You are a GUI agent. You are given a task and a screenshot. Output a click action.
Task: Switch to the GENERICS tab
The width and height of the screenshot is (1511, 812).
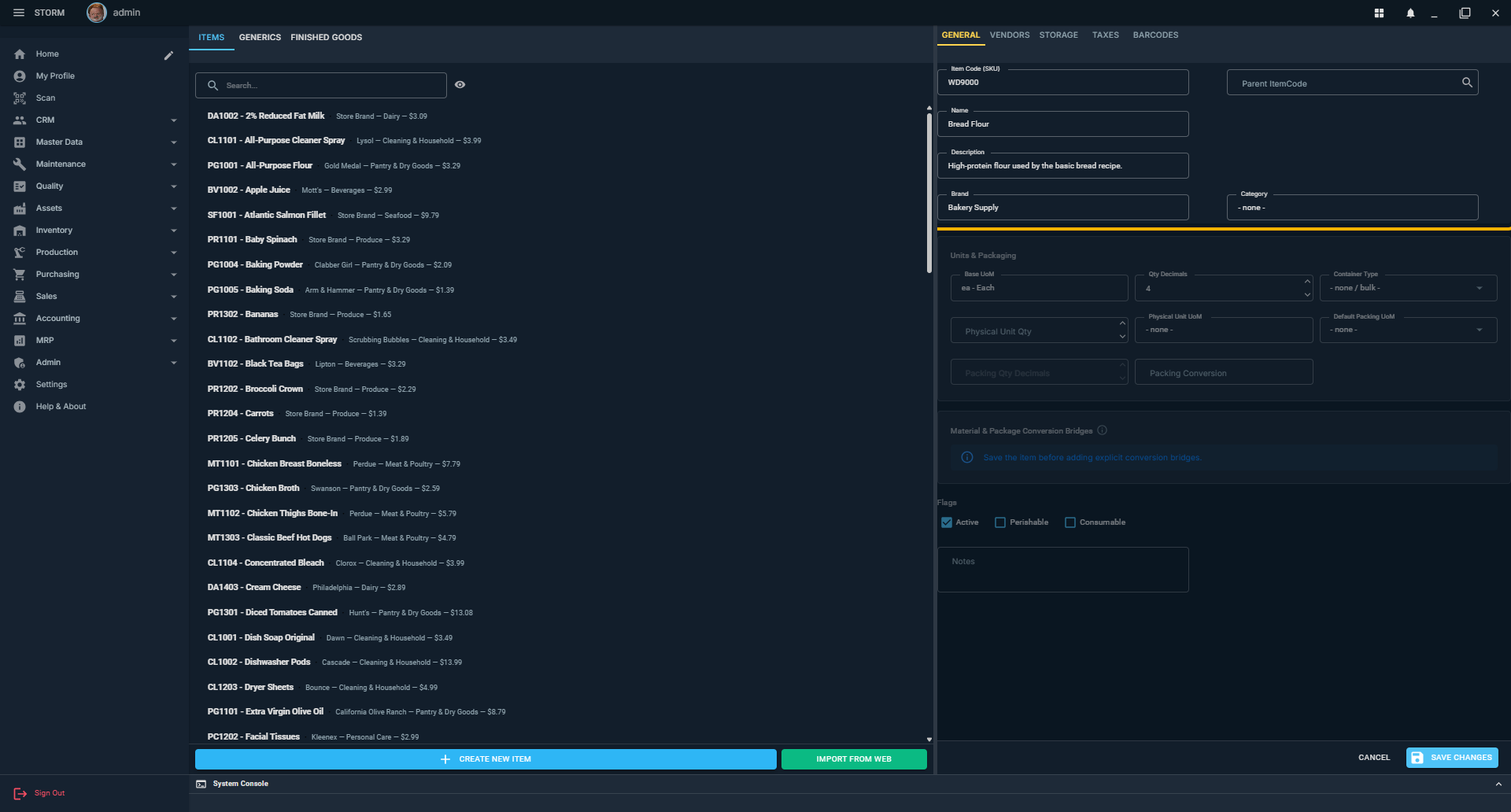click(260, 37)
